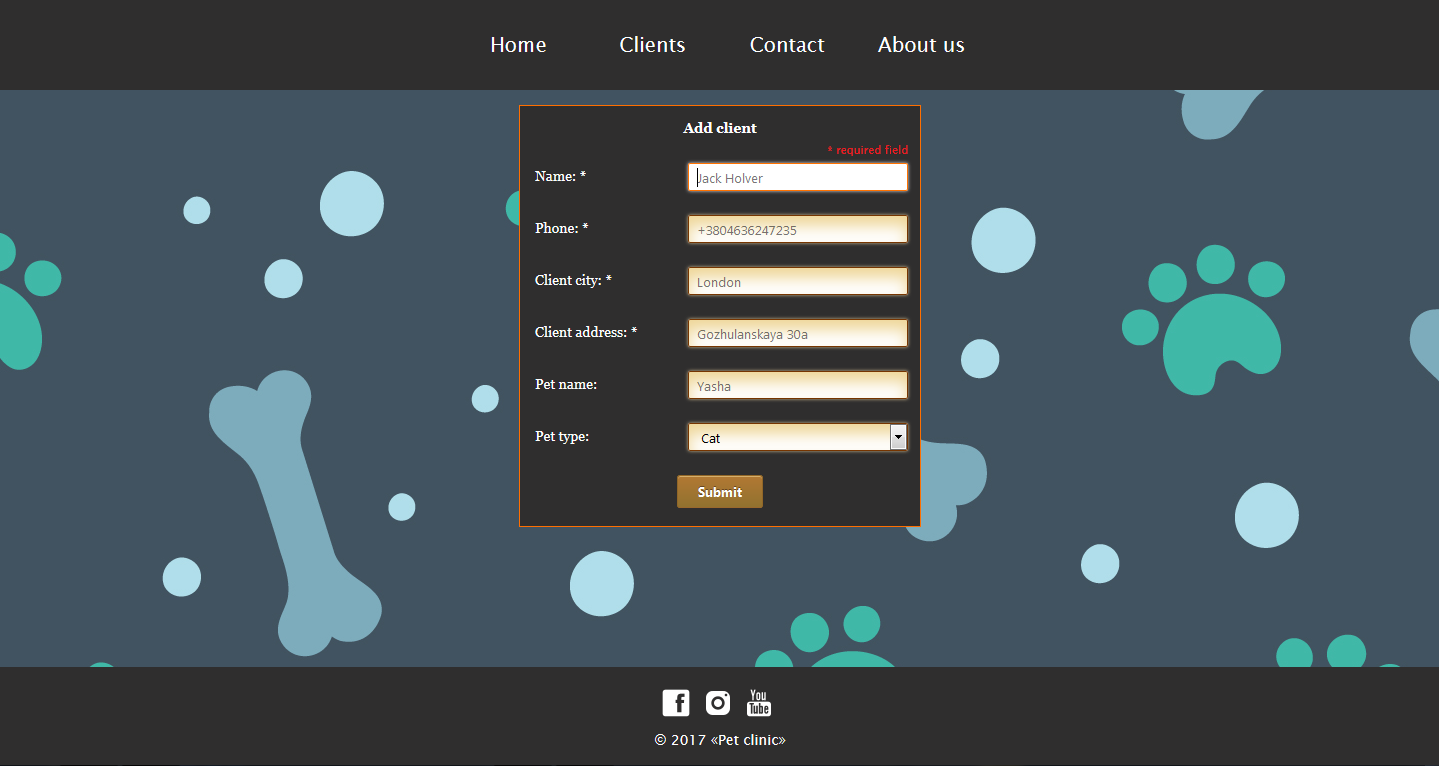Click the Name field label
Image resolution: width=1439 pixels, height=766 pixels.
pyautogui.click(x=560, y=175)
